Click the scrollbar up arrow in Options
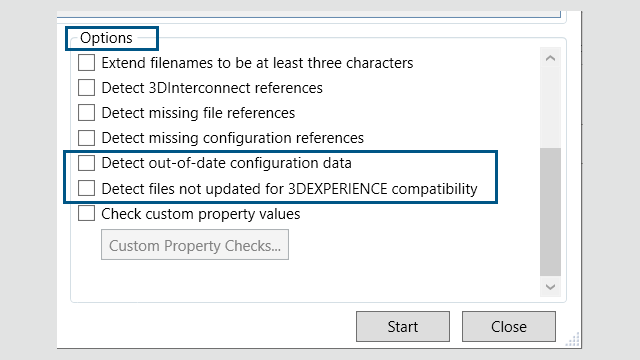640x360 pixels. pyautogui.click(x=550, y=58)
